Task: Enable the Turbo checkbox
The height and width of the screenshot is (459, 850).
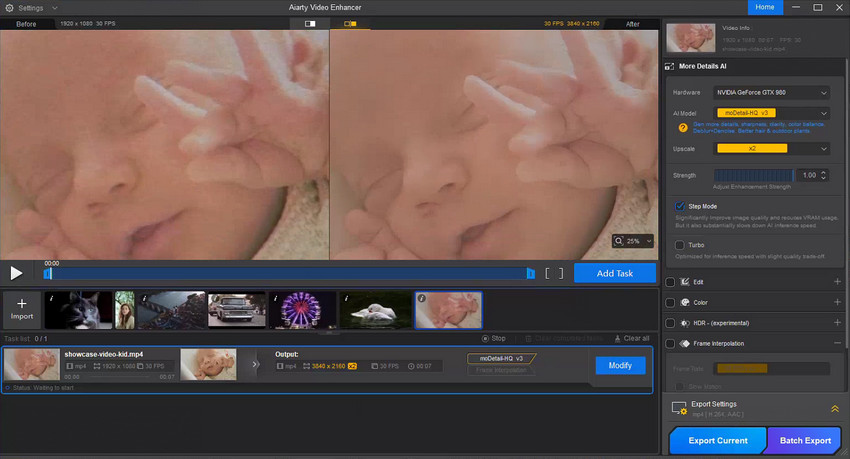Action: pos(681,244)
